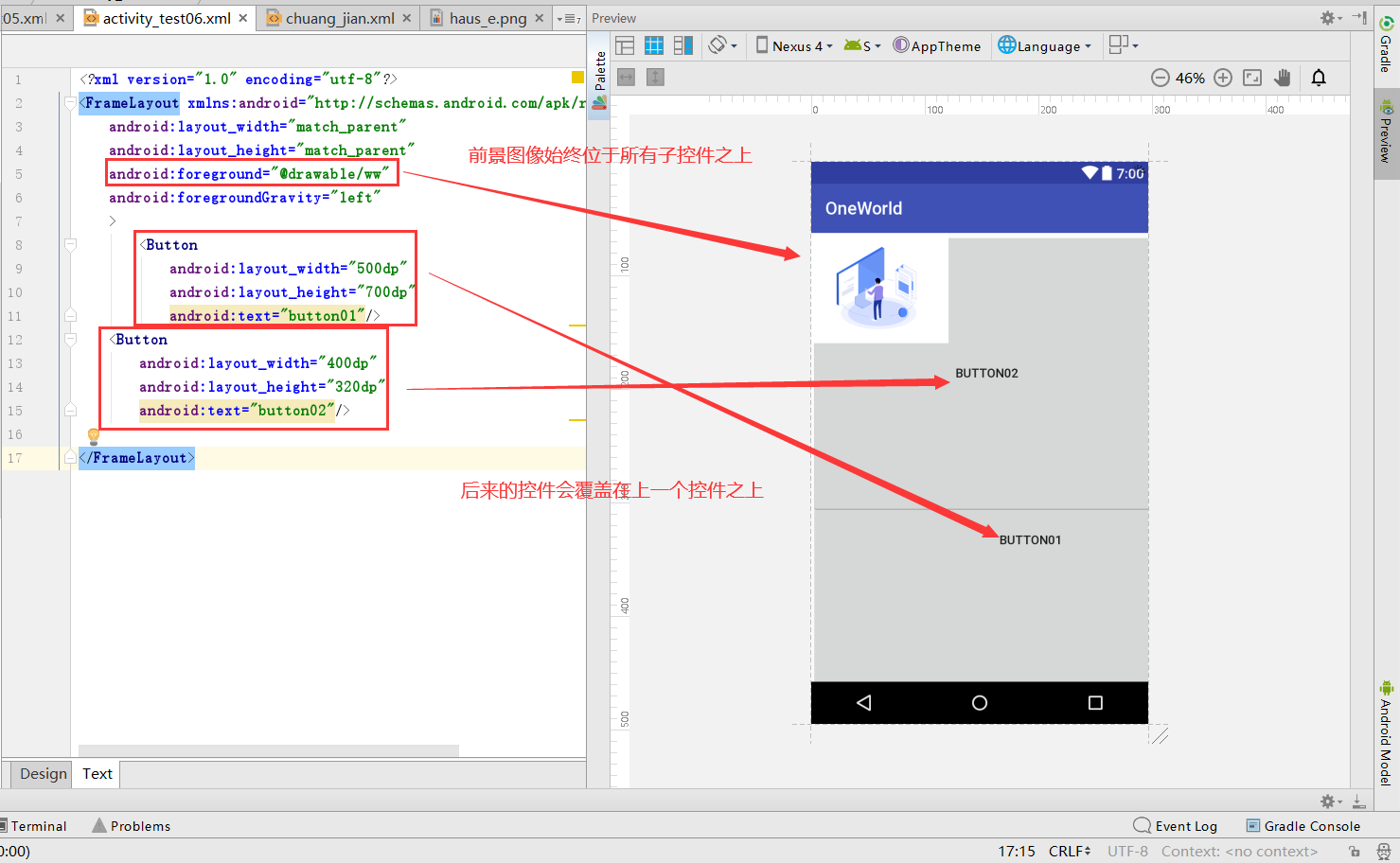Zoom in the preview
The image size is (1400, 863).
point(1223,78)
